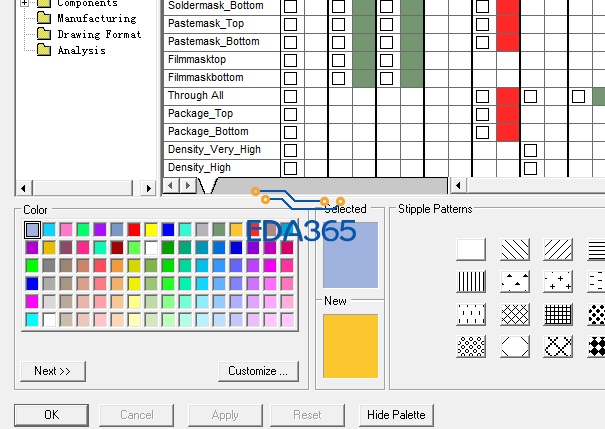Confirm with the OK button
The width and height of the screenshot is (605, 429).
51,415
